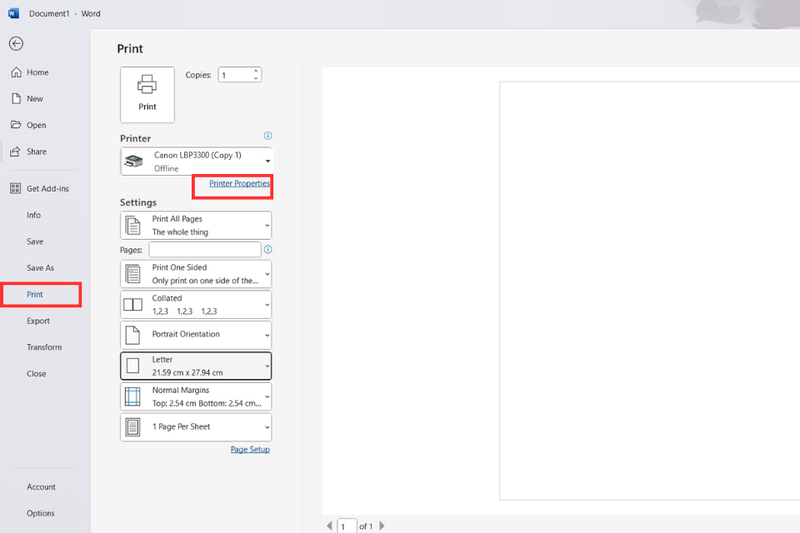Open Export in the sidebar
800x533 pixels.
38,321
